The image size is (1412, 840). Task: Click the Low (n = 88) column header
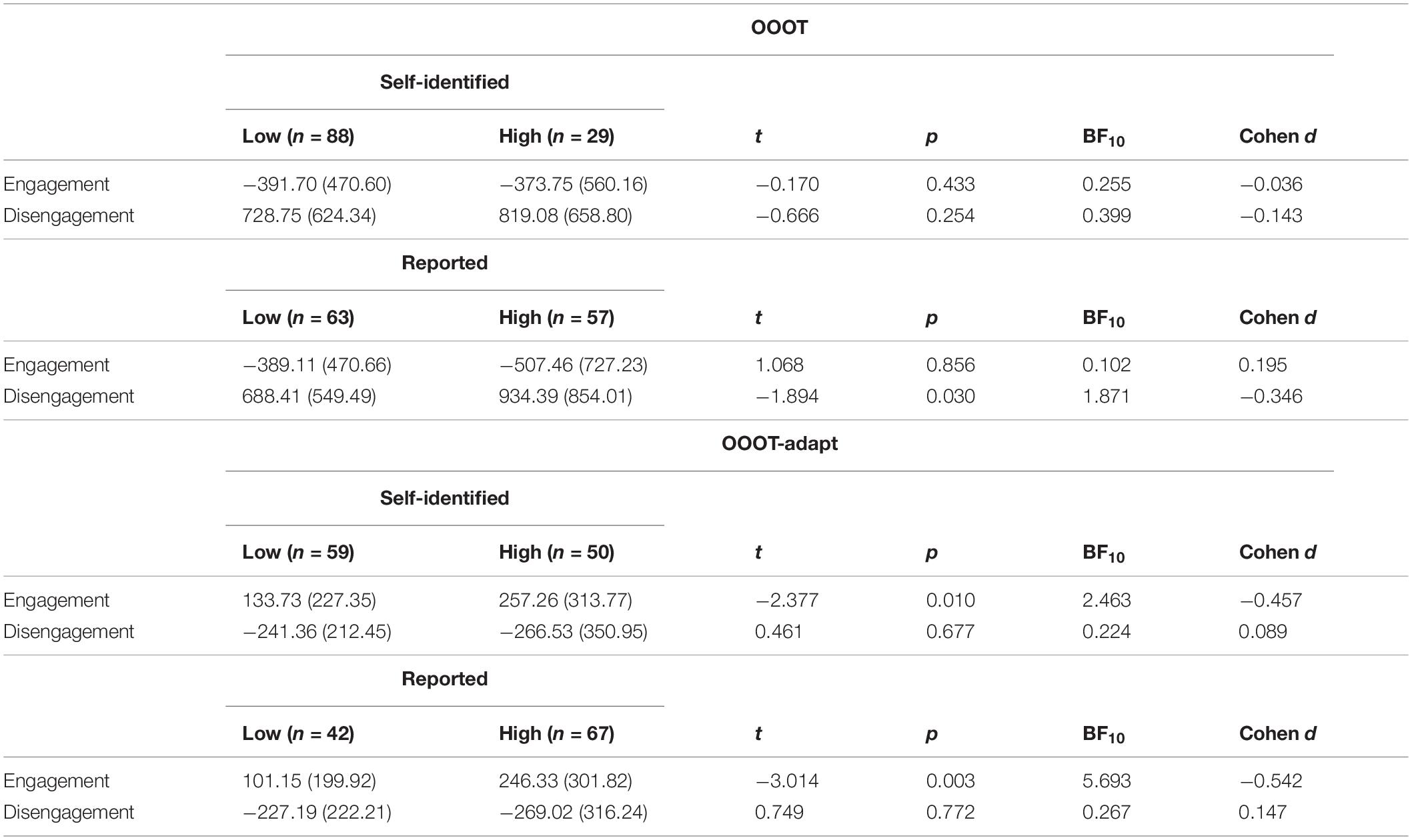(x=298, y=136)
